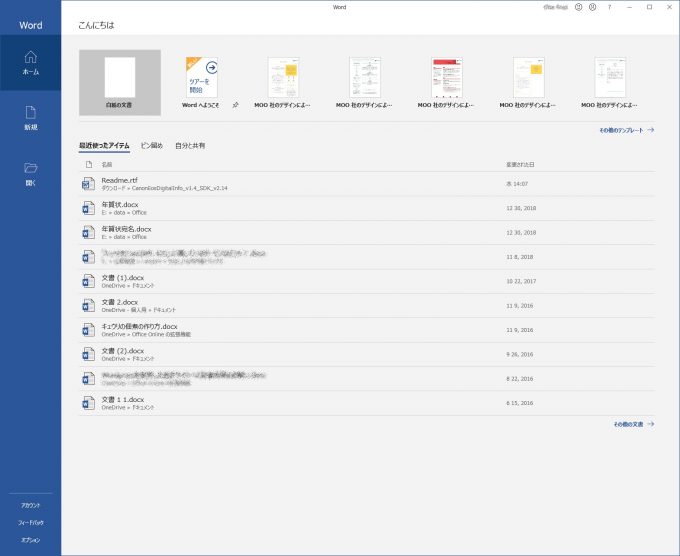The height and width of the screenshot is (556, 680).
Task: Click the 年賀状宛名.docx file icon
Action: (x=88, y=232)
